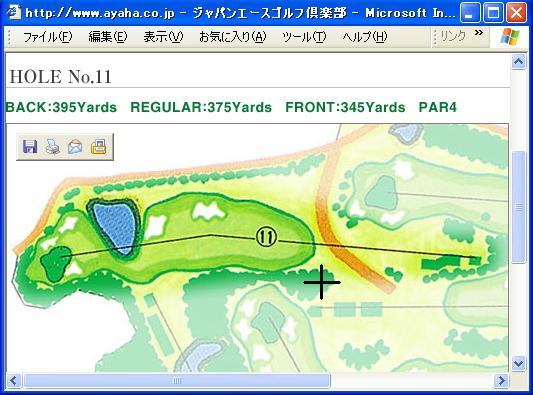
Task: Click the BACK:395Yards text
Action: 61,107
